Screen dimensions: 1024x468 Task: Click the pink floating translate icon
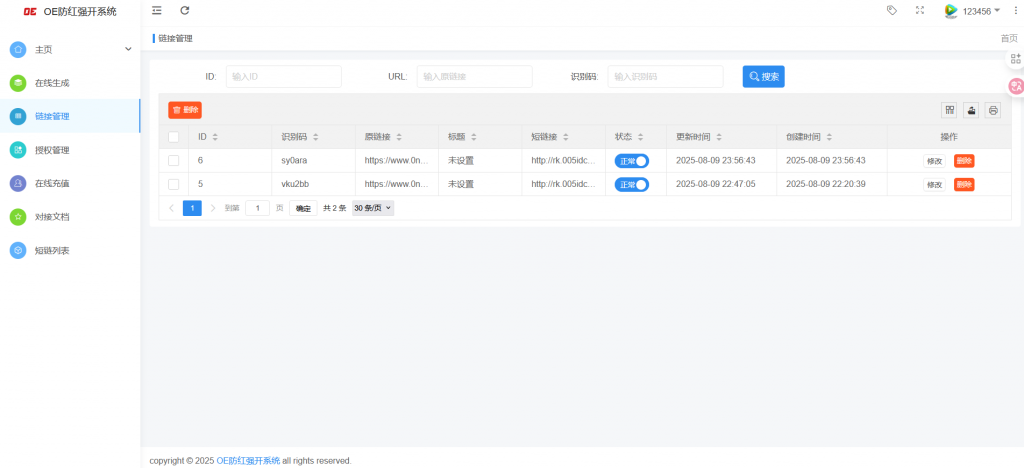(x=1016, y=86)
